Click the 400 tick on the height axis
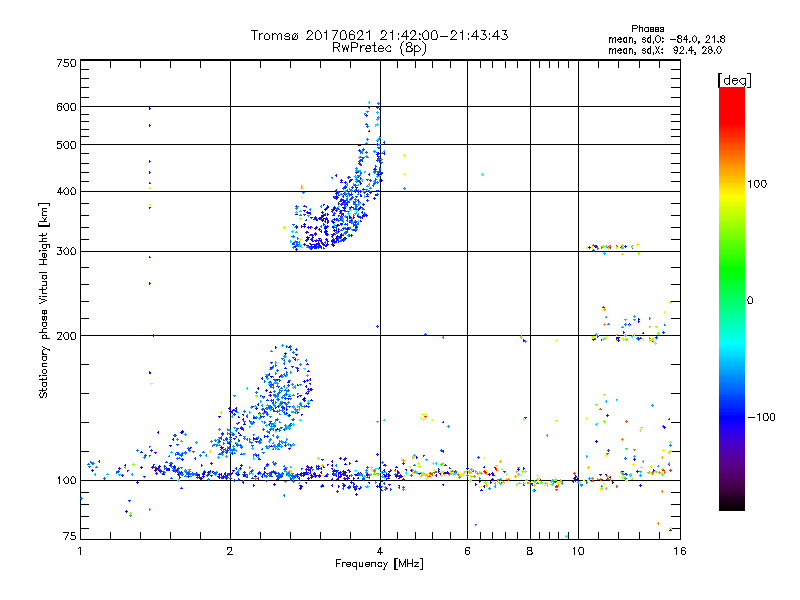 (x=66, y=191)
